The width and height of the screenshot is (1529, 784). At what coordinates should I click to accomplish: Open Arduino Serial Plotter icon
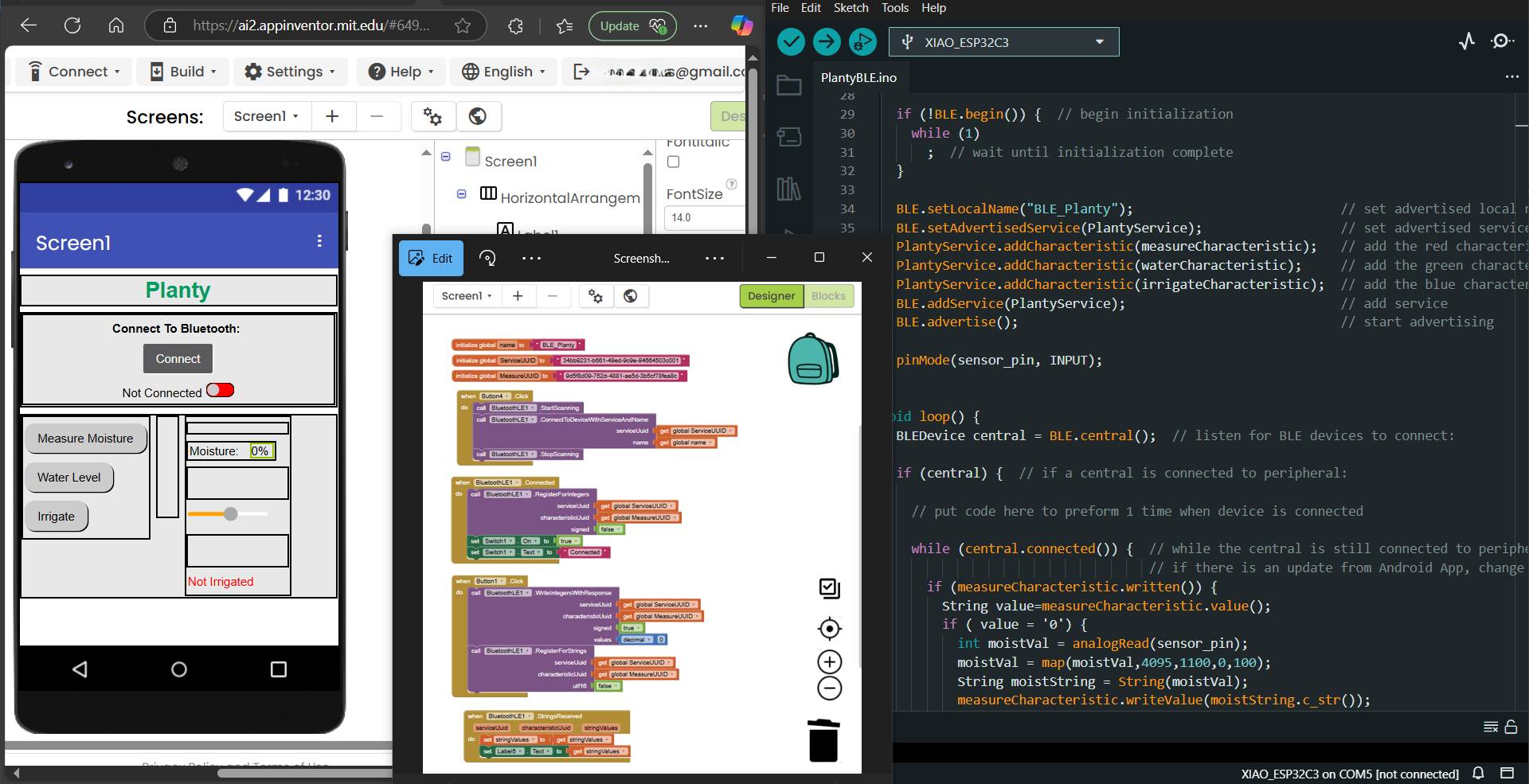[x=1467, y=41]
